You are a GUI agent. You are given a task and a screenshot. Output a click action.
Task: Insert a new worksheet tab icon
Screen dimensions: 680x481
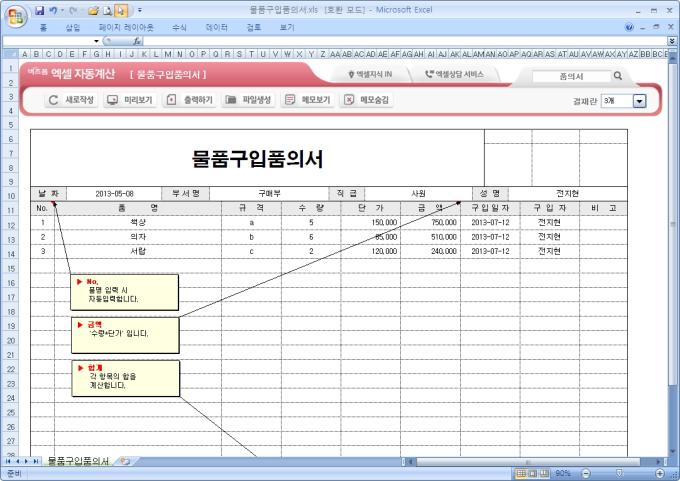pyautogui.click(x=125, y=461)
